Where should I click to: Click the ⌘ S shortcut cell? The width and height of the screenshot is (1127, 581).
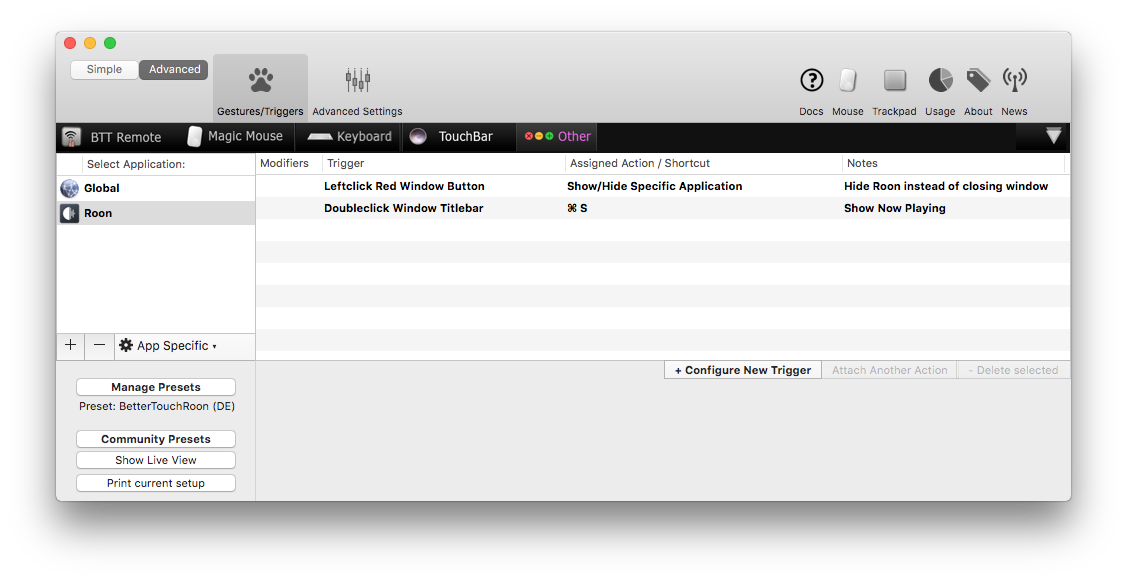[577, 209]
